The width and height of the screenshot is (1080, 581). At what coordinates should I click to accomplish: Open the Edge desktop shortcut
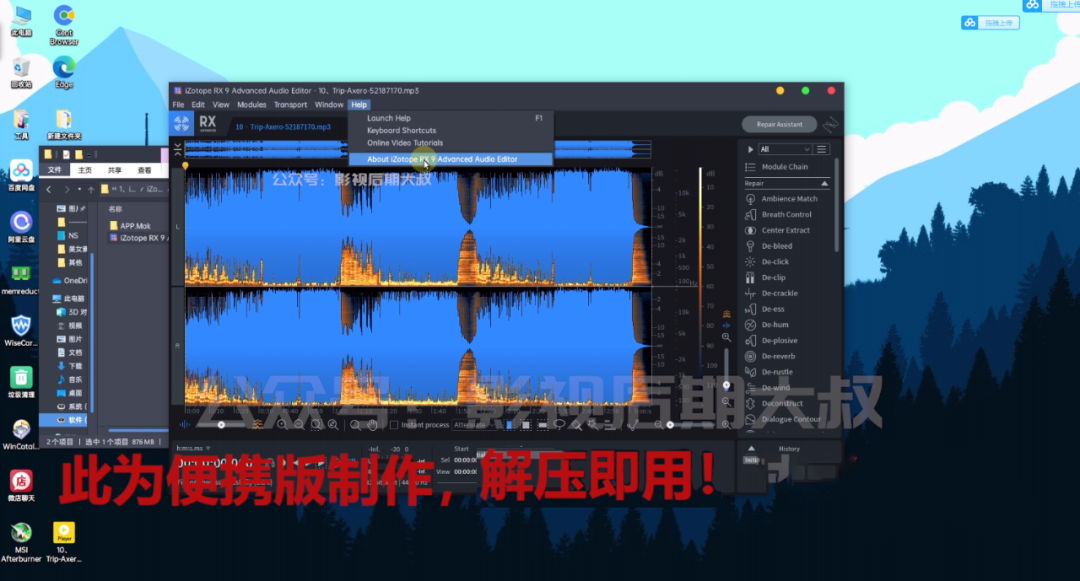[64, 72]
